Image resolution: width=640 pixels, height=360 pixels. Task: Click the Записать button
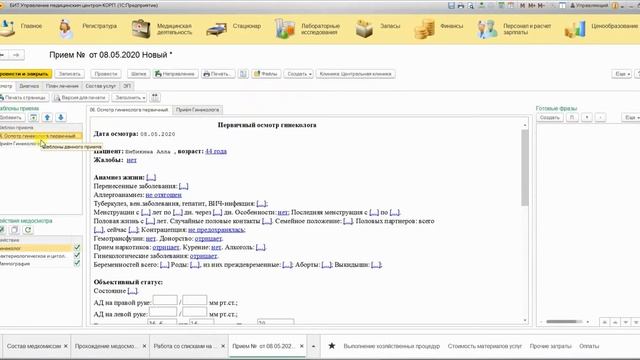coord(69,74)
